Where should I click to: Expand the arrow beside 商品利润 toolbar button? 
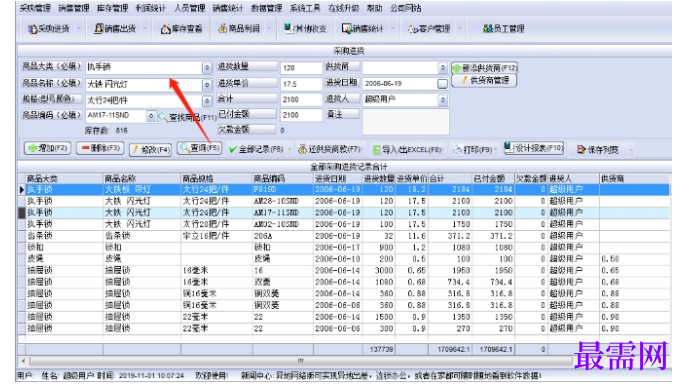tap(269, 29)
